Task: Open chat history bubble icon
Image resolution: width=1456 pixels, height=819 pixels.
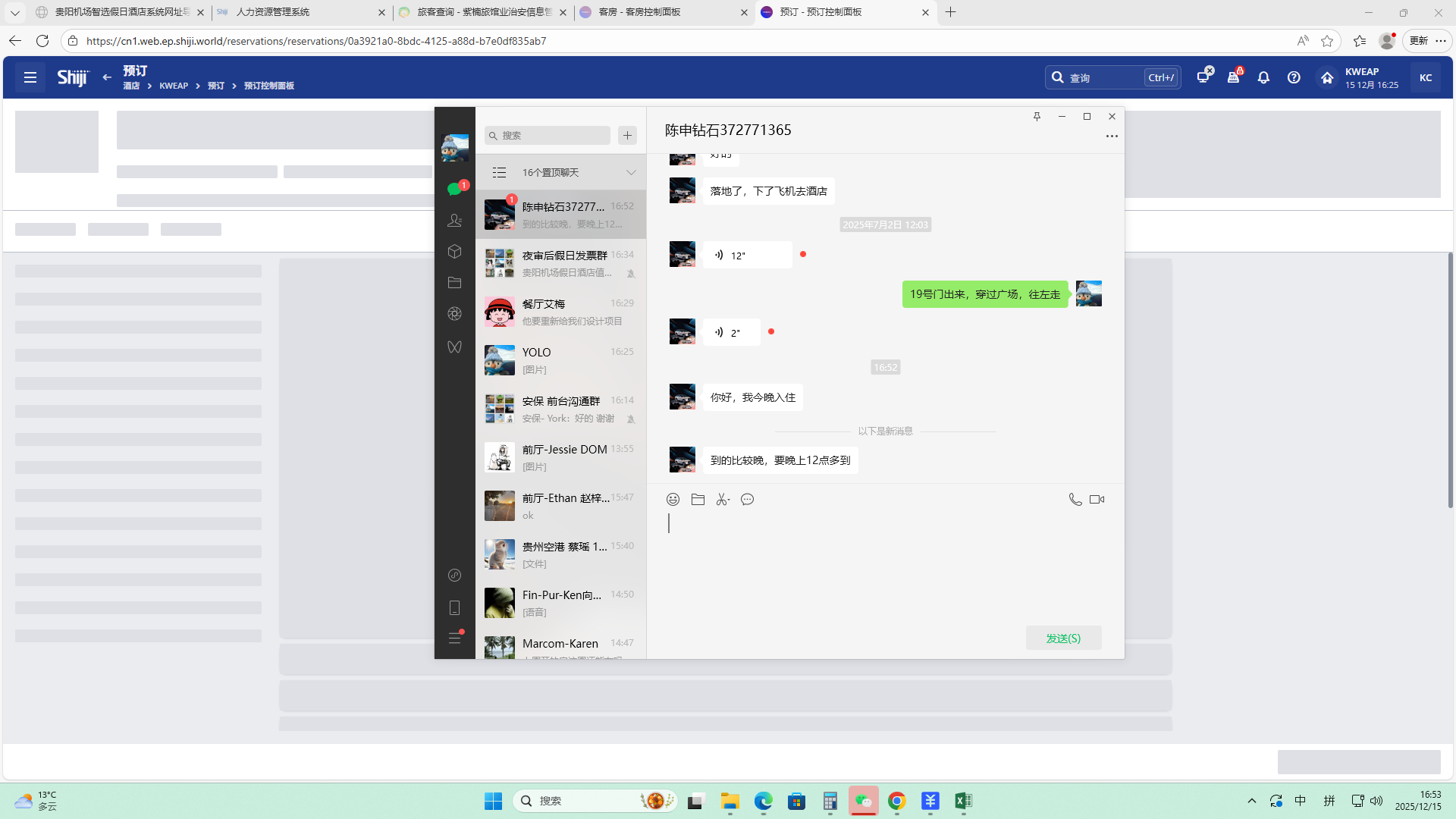Action: pos(747,500)
